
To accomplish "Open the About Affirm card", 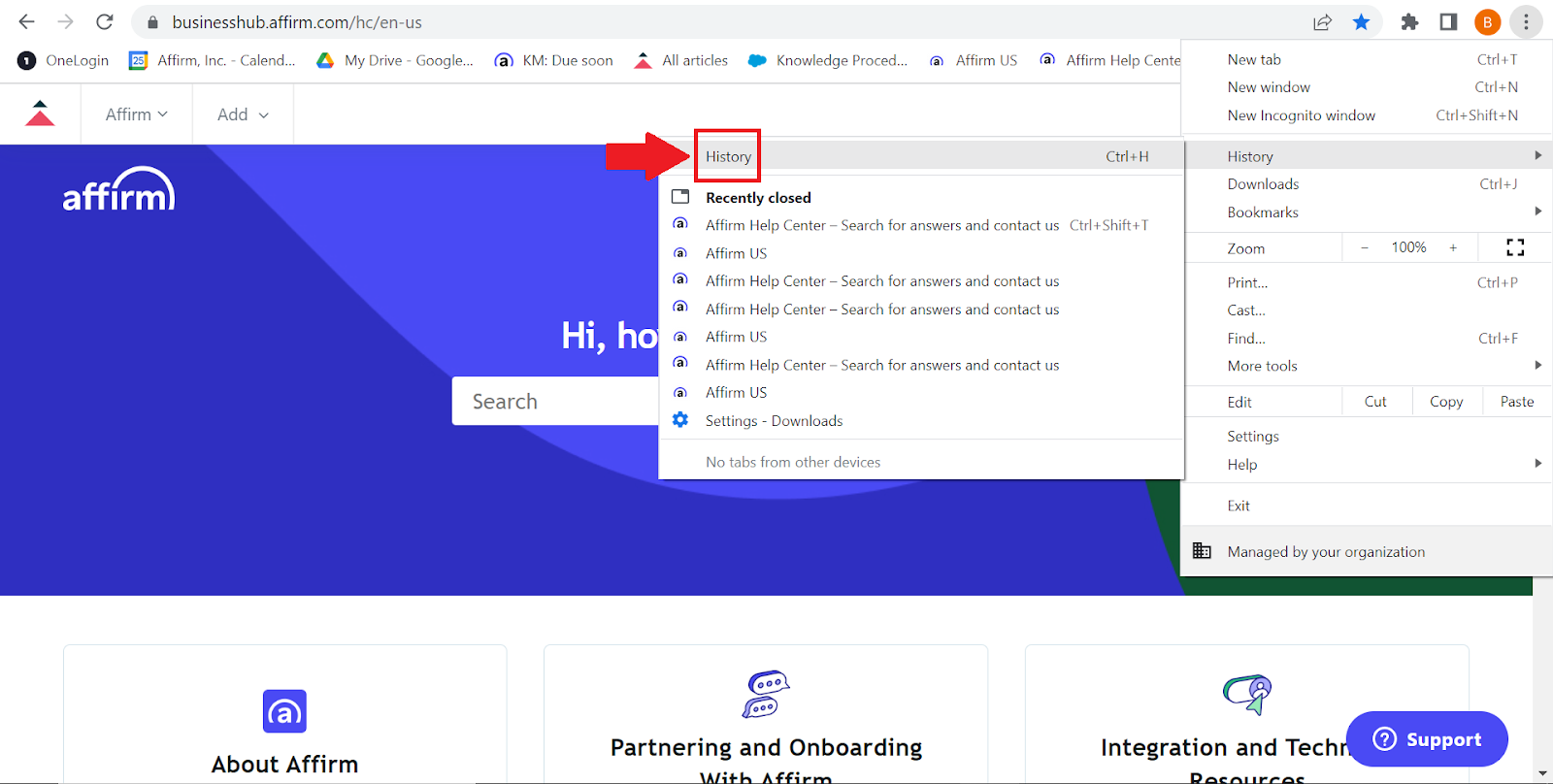I will (285, 714).
